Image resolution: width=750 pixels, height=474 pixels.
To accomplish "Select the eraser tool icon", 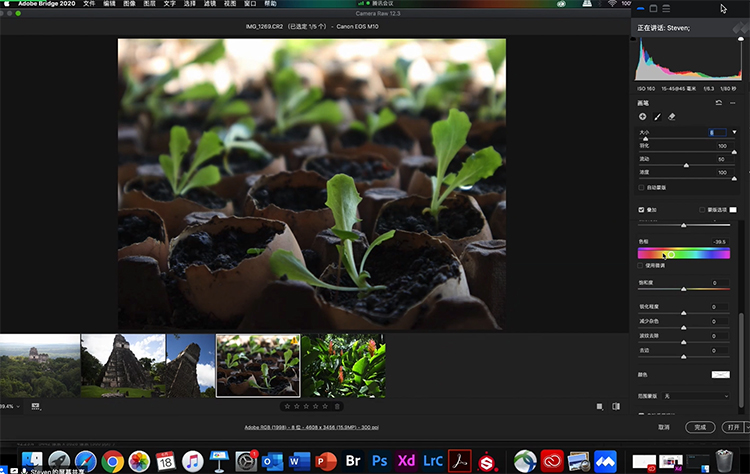I will pos(672,116).
